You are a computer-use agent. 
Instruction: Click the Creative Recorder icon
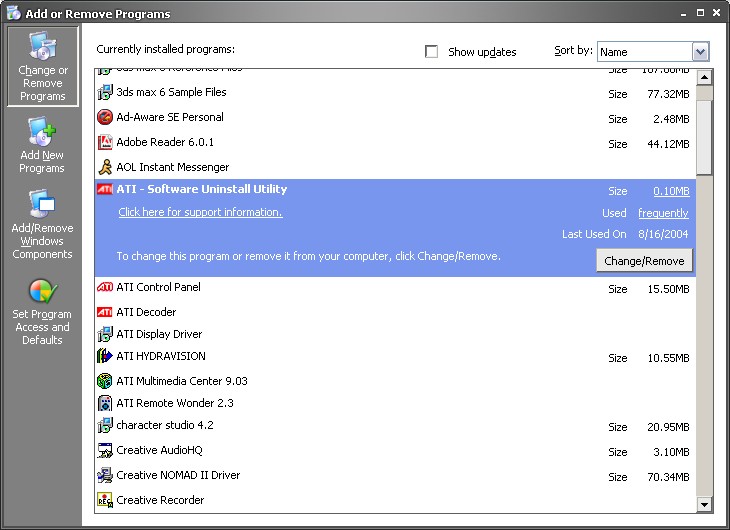pos(105,500)
